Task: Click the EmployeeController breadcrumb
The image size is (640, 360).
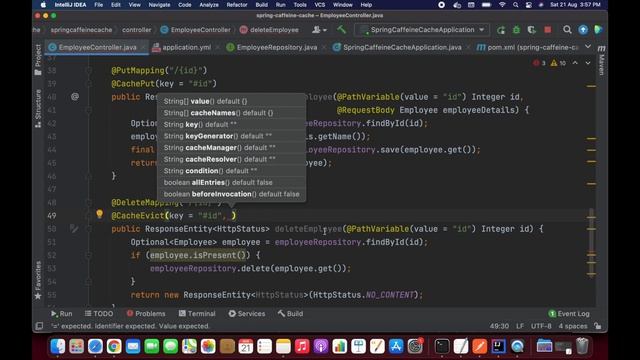Action: coord(196,30)
